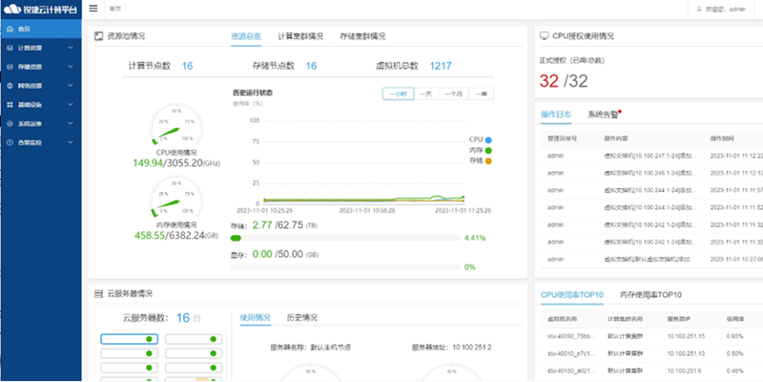Open the 首页 sidebar menu item
This screenshot has height=382, width=763.
[41, 29]
